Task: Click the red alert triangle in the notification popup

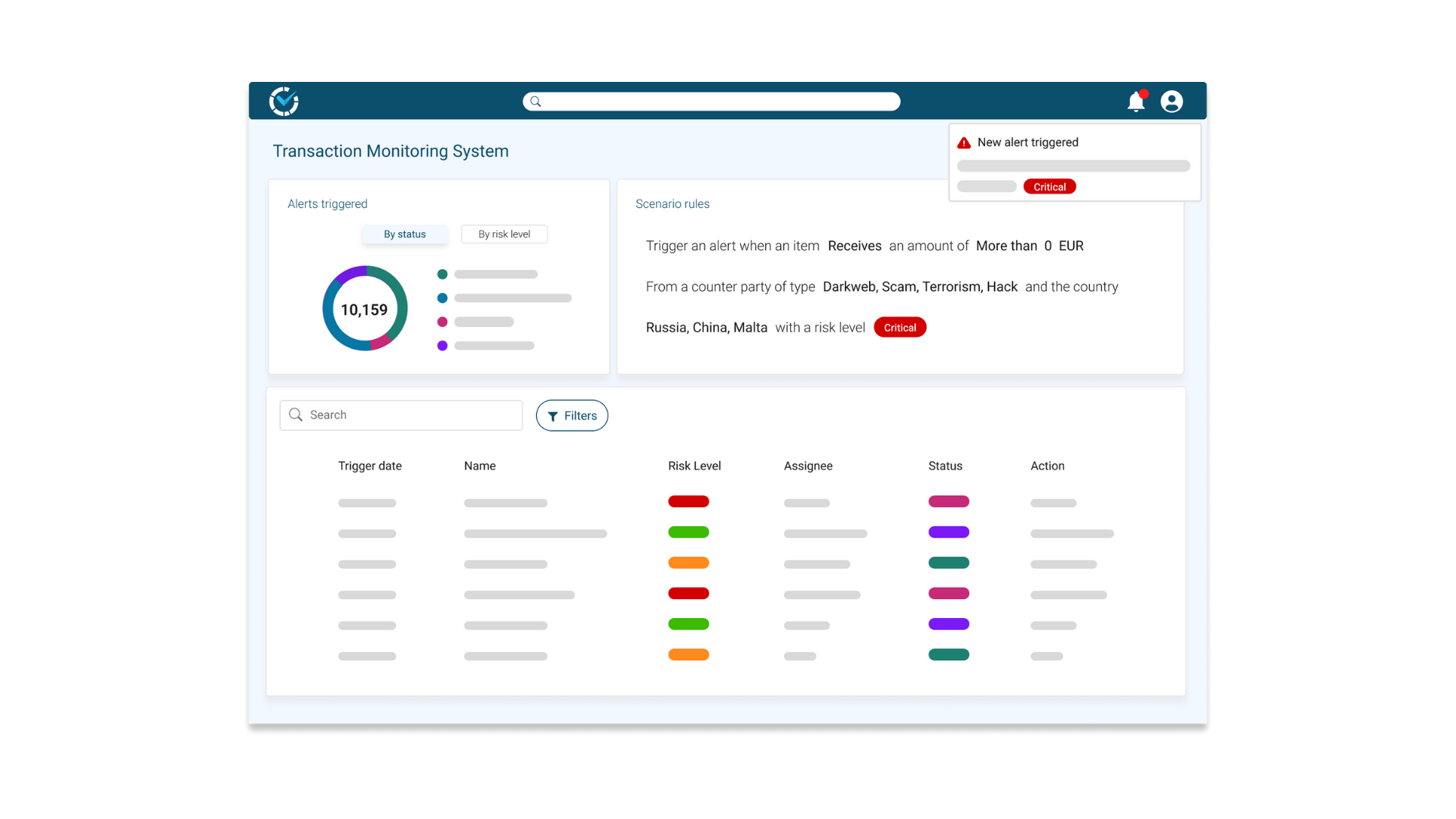Action: 964,142
